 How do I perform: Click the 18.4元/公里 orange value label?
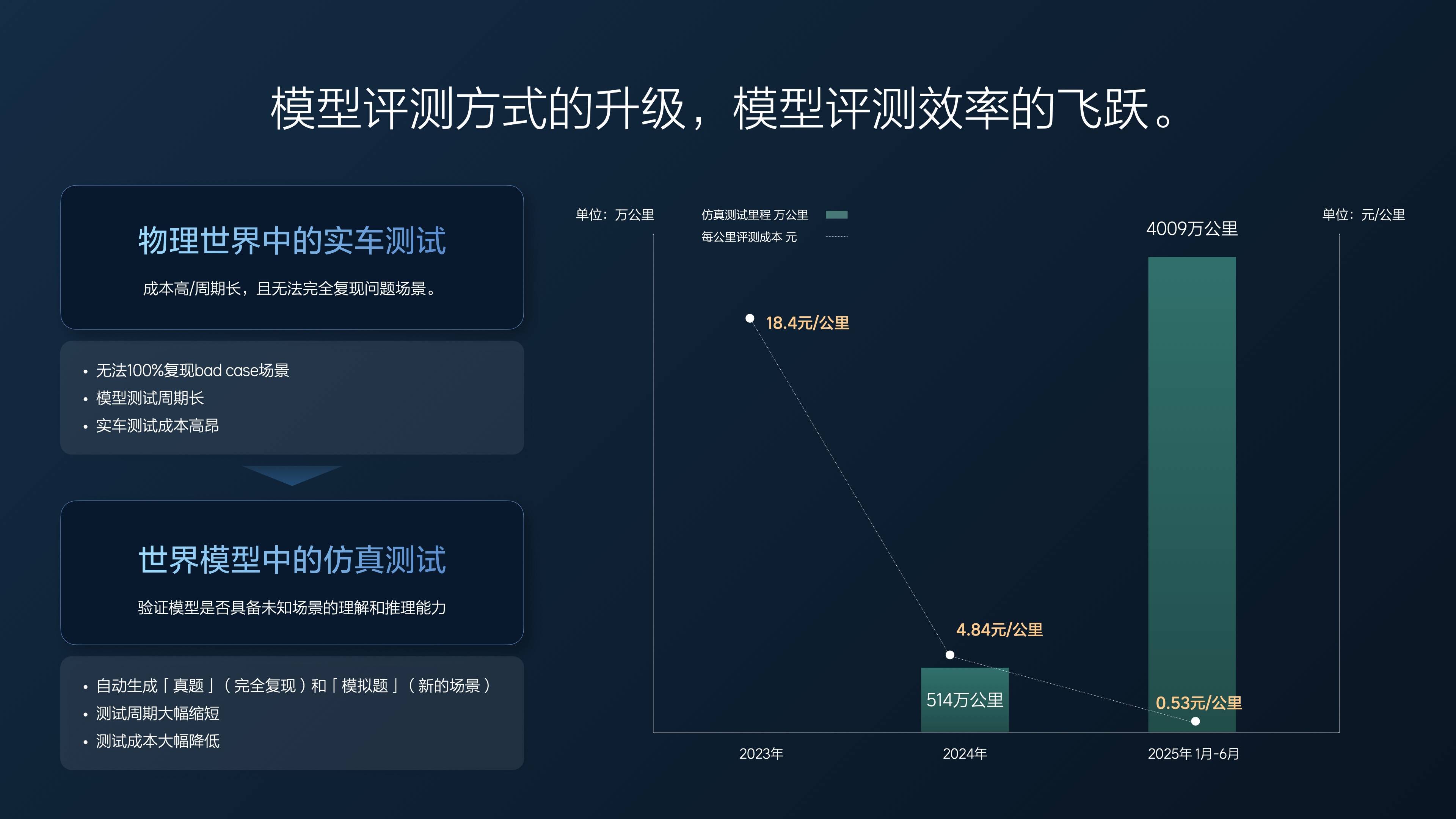click(x=807, y=323)
